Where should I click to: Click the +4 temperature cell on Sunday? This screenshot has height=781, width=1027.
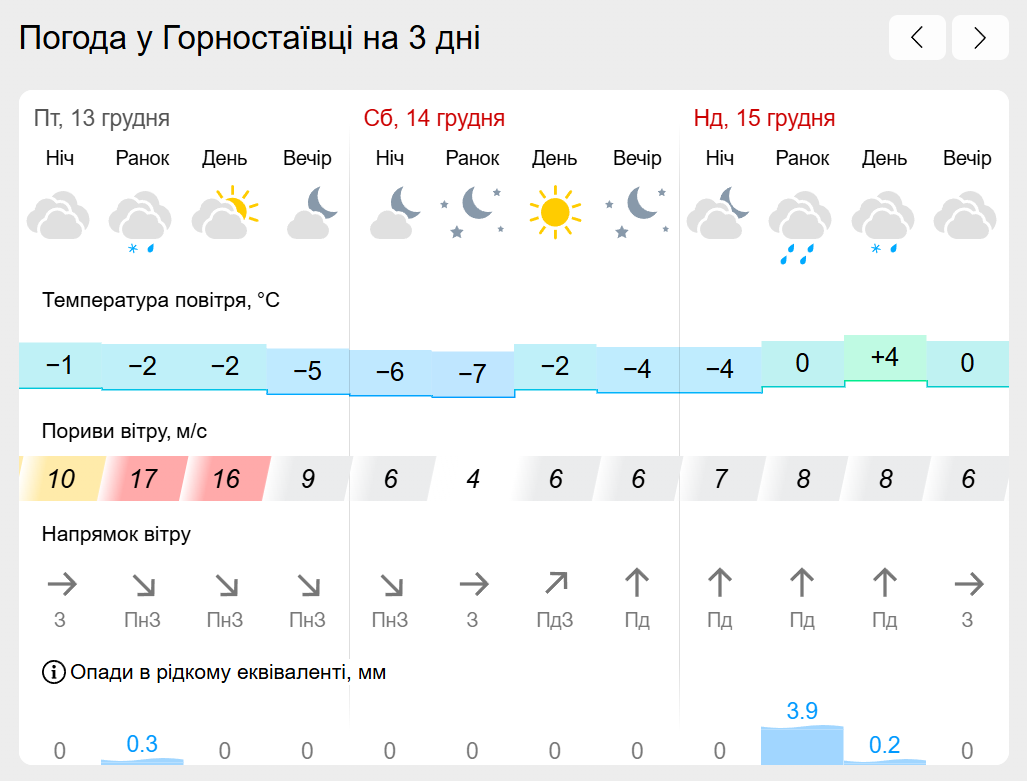pyautogui.click(x=885, y=358)
